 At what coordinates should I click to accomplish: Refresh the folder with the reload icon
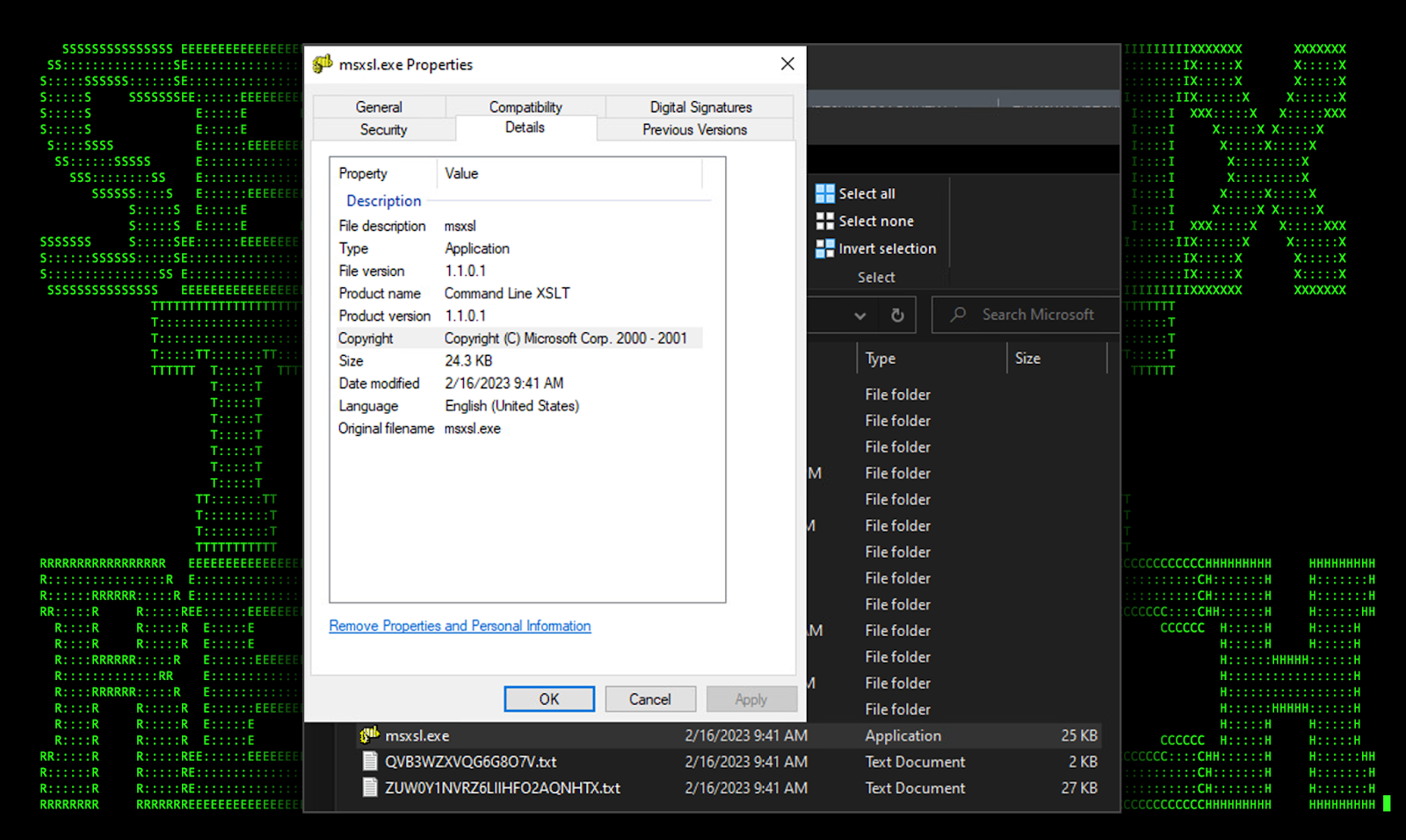(897, 315)
